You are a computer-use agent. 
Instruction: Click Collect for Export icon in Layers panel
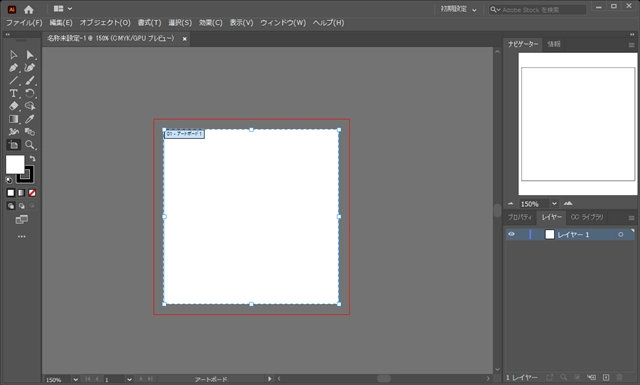[x=550, y=378]
